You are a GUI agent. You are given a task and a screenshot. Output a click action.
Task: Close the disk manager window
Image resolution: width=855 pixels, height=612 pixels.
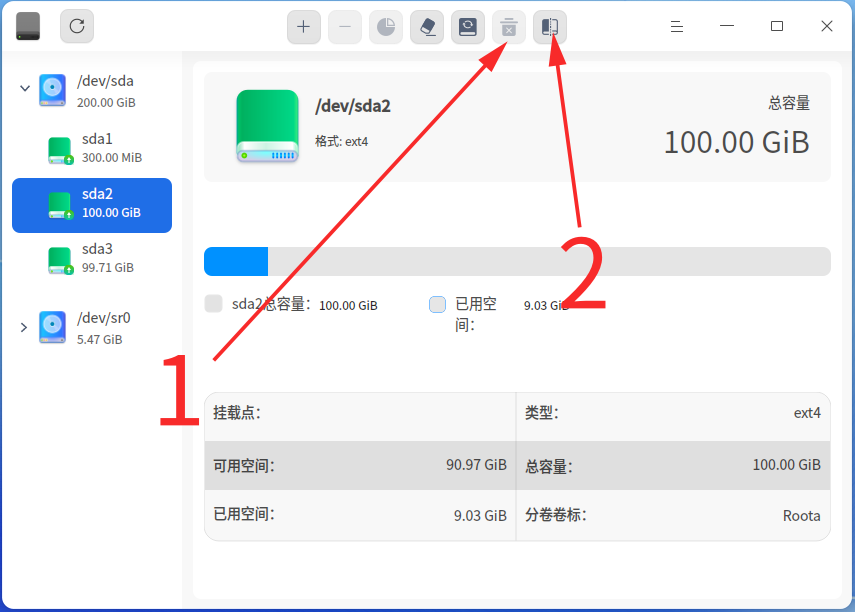(x=827, y=26)
